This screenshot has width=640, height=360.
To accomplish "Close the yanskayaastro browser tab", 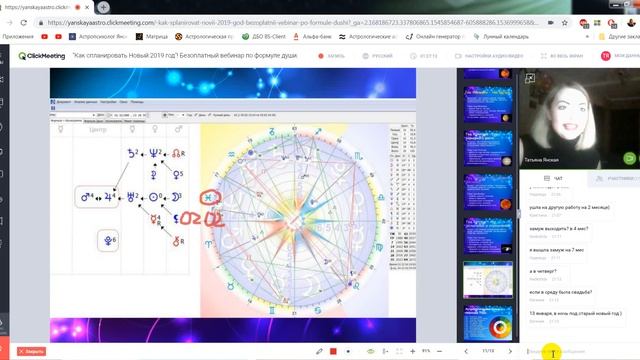I will click(x=87, y=7).
